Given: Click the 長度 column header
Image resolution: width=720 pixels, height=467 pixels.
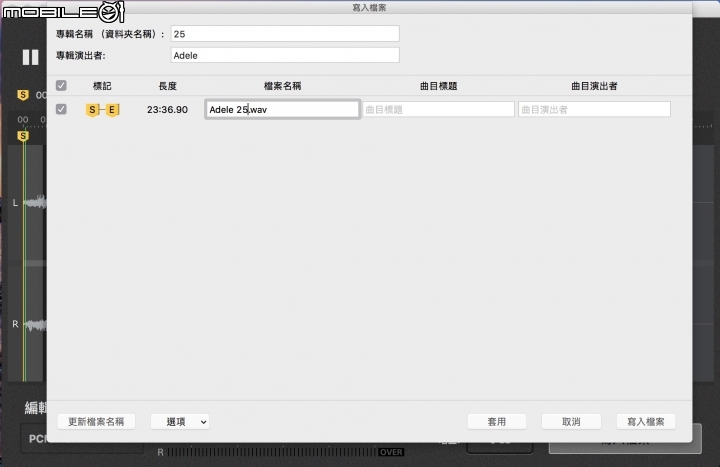Looking at the screenshot, I should tap(168, 86).
